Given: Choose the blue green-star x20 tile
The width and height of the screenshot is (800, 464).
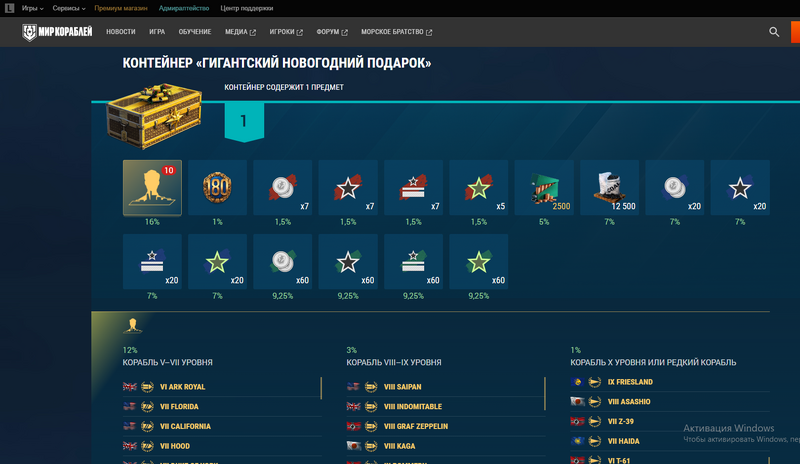Looking at the screenshot, I should [217, 262].
